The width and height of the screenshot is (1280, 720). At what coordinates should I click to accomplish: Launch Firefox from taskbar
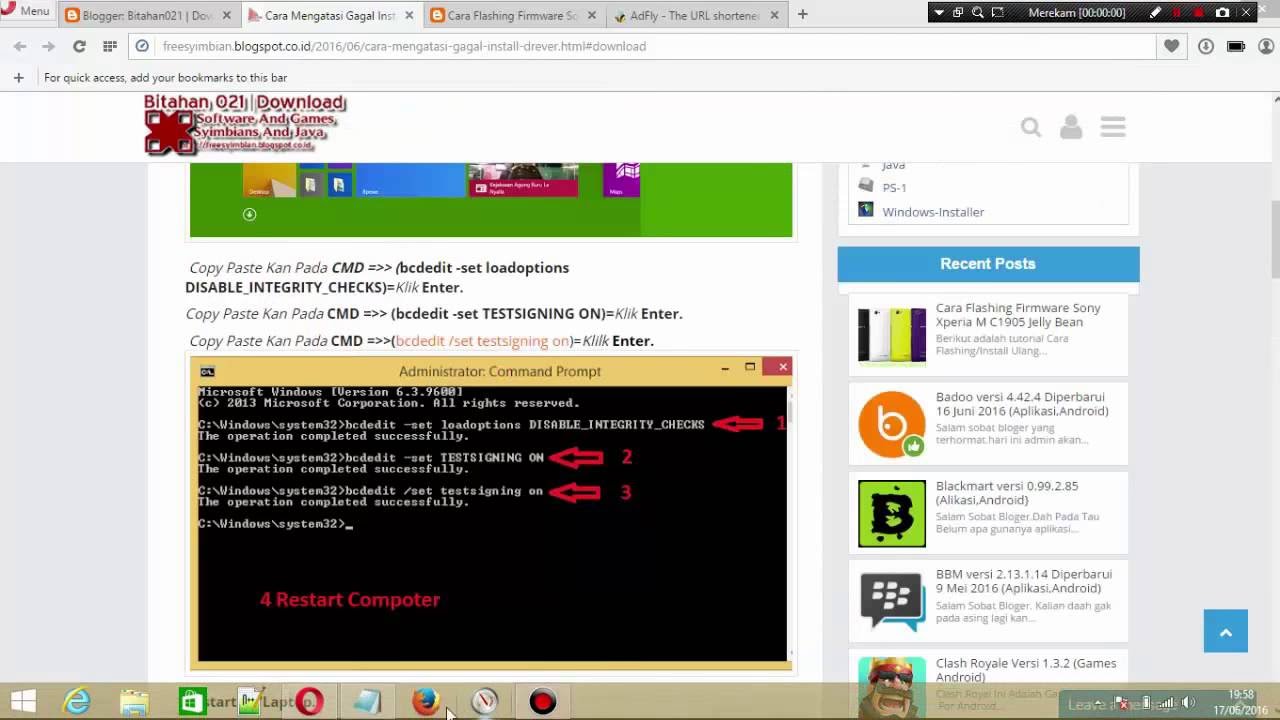pyautogui.click(x=426, y=702)
